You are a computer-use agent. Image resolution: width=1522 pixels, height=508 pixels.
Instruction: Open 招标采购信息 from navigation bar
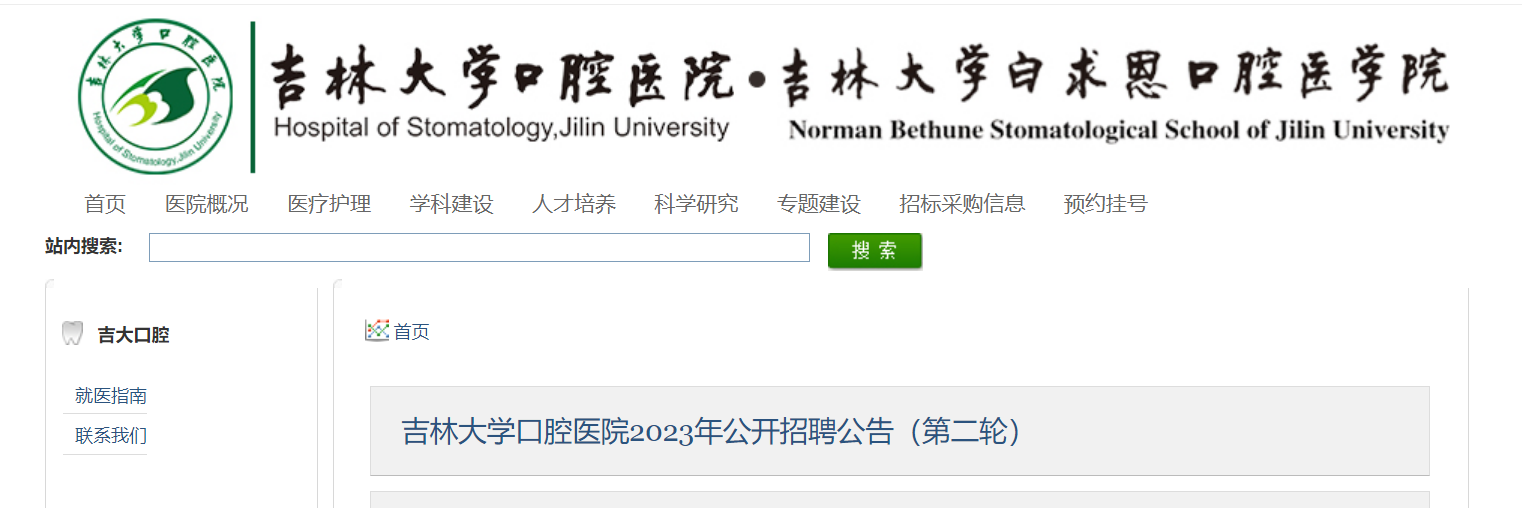[x=962, y=204]
